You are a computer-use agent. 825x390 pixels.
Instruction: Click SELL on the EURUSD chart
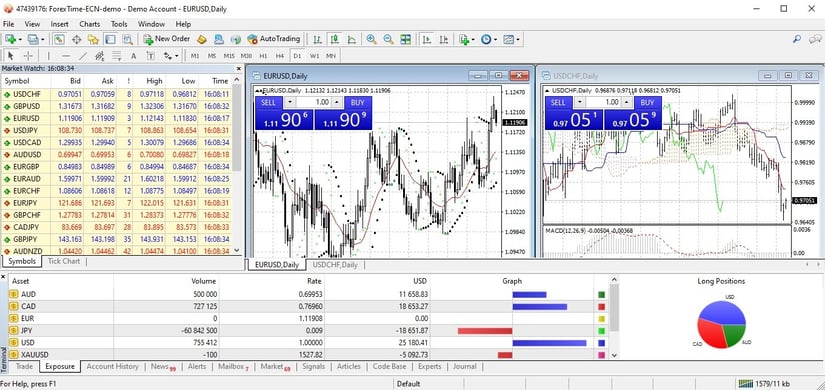point(268,102)
